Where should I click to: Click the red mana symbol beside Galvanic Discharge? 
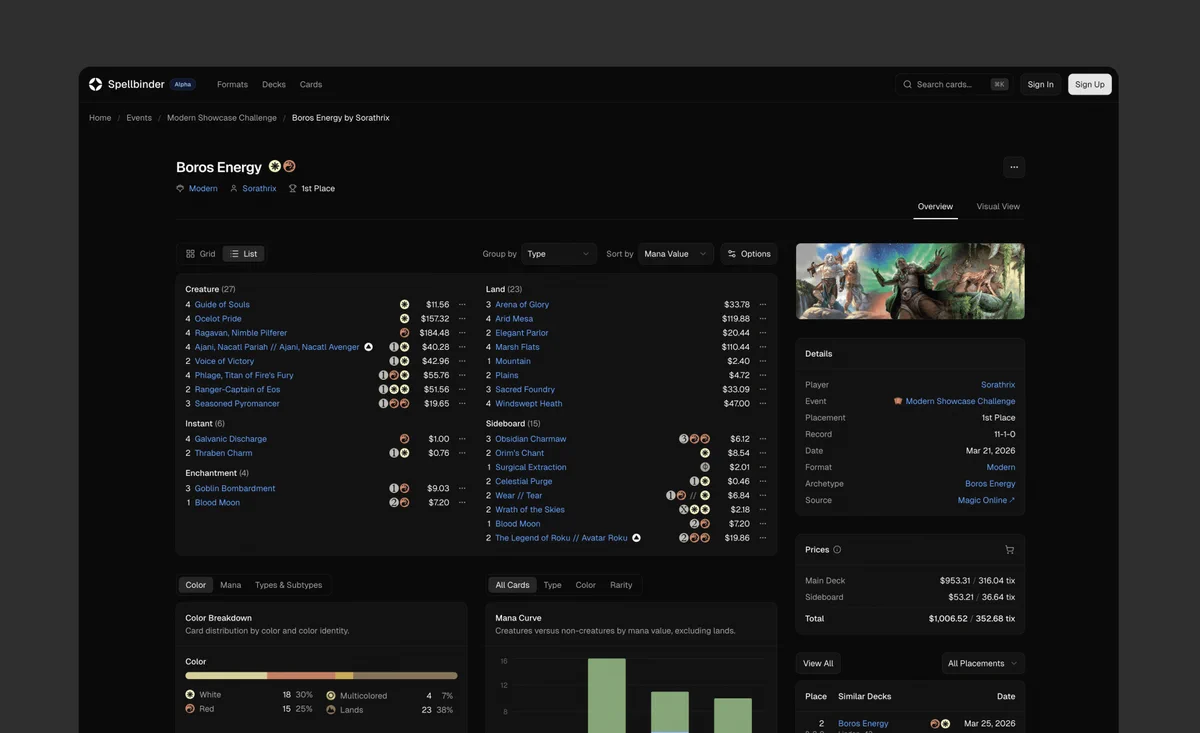(x=404, y=439)
